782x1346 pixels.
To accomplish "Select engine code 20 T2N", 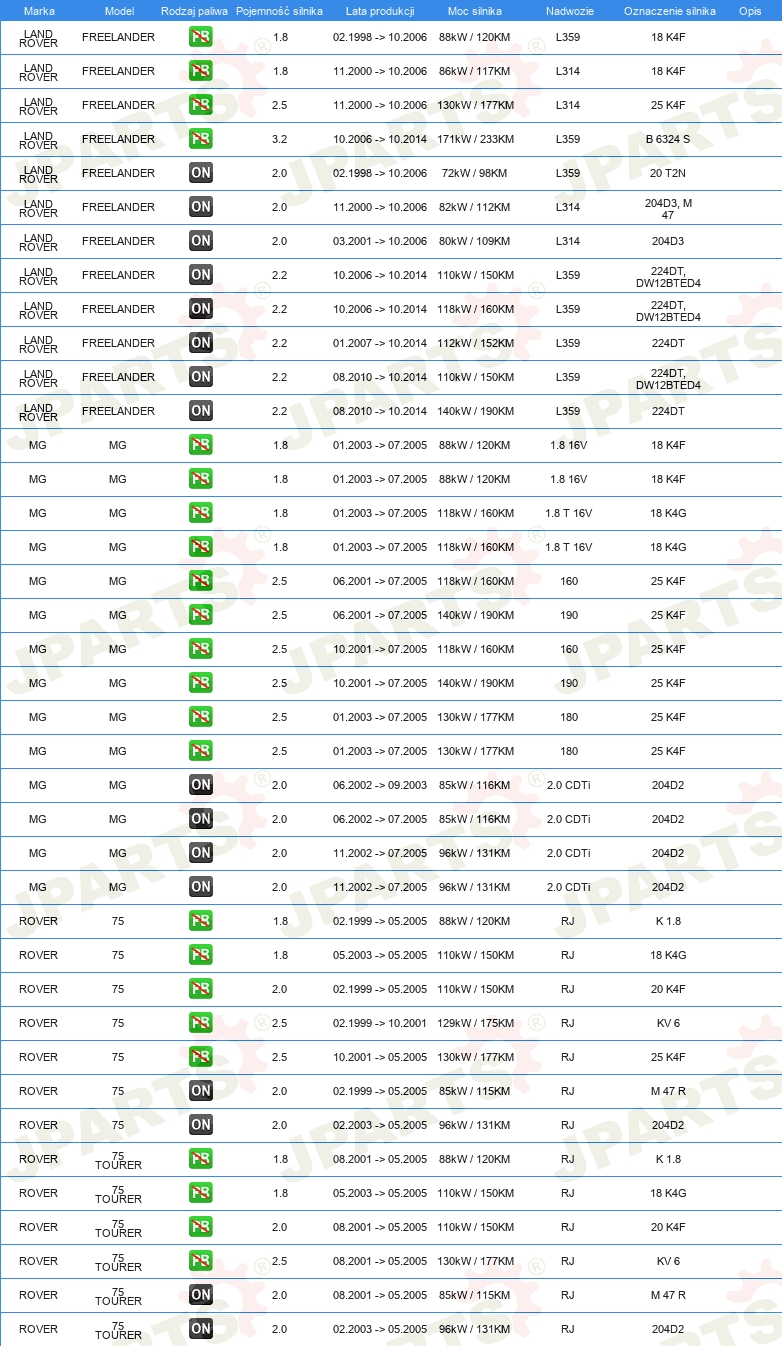I will (x=668, y=173).
